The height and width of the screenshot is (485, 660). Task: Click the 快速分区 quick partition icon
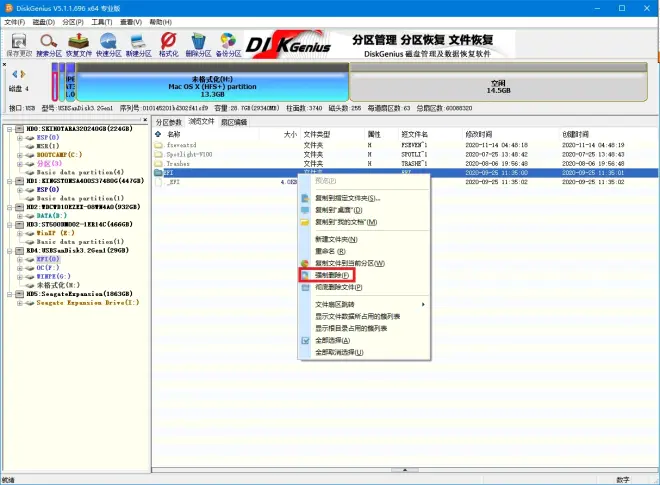coord(108,41)
